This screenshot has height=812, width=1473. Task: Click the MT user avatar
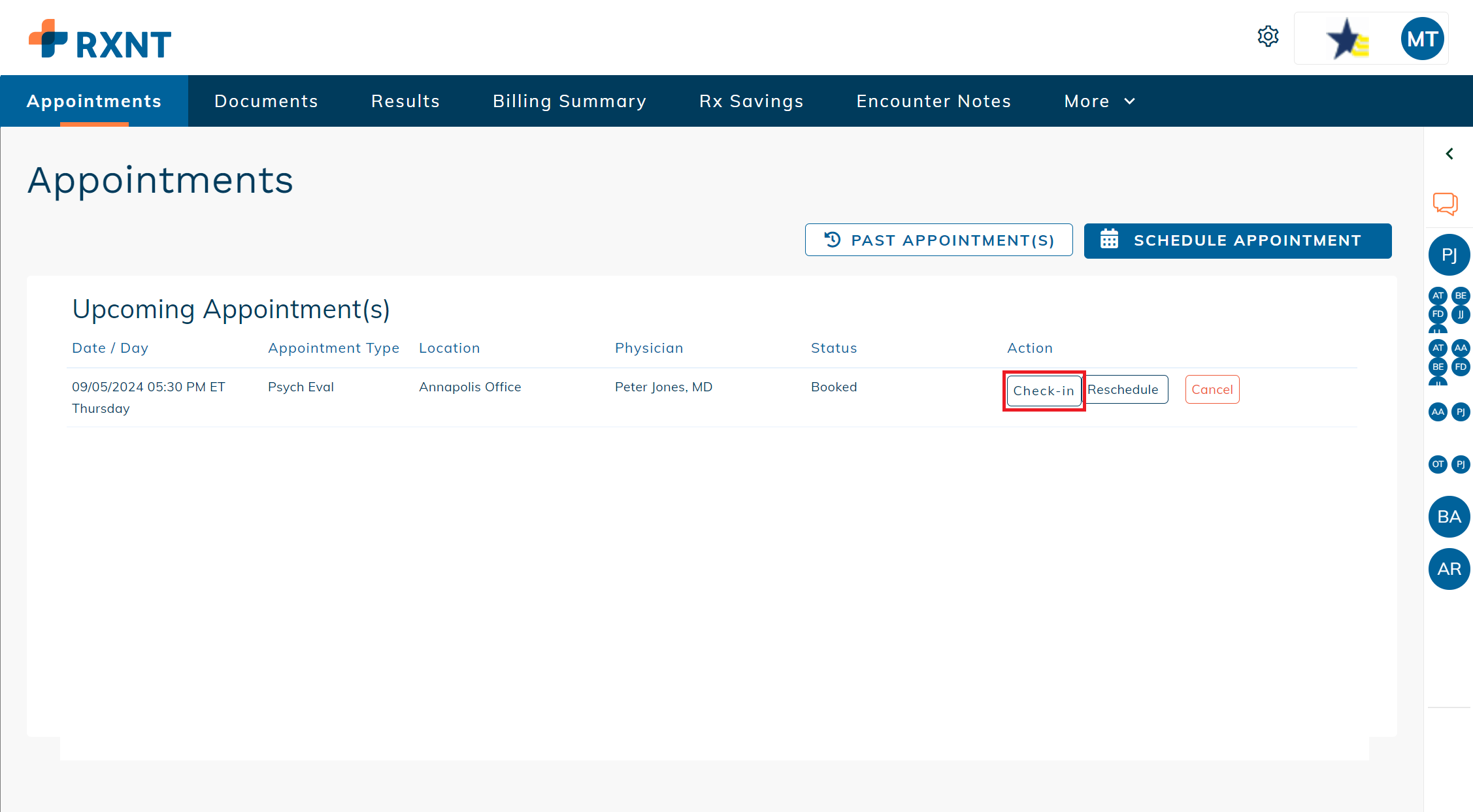point(1422,39)
